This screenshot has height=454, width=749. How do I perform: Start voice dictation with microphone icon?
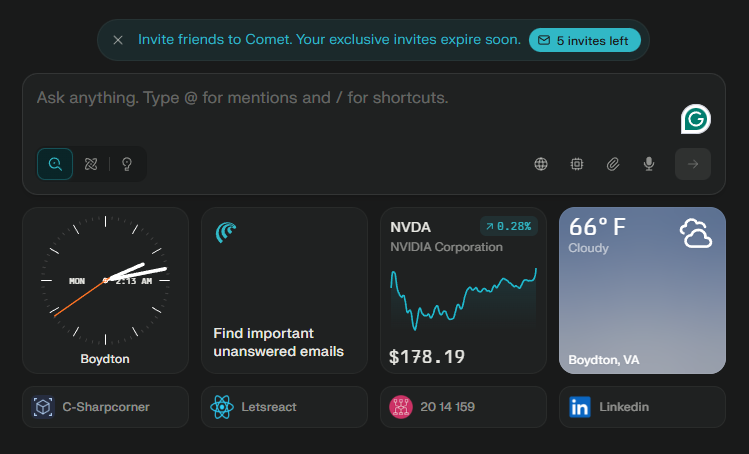pos(649,164)
